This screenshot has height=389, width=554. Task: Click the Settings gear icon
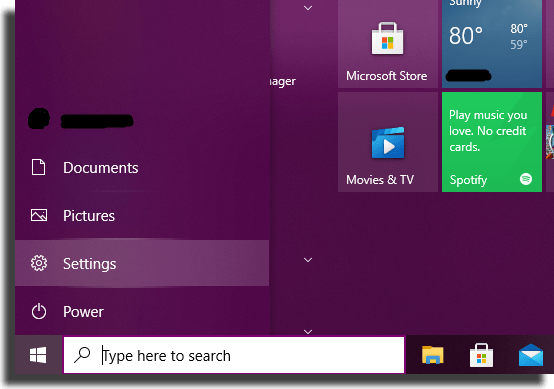click(x=39, y=263)
